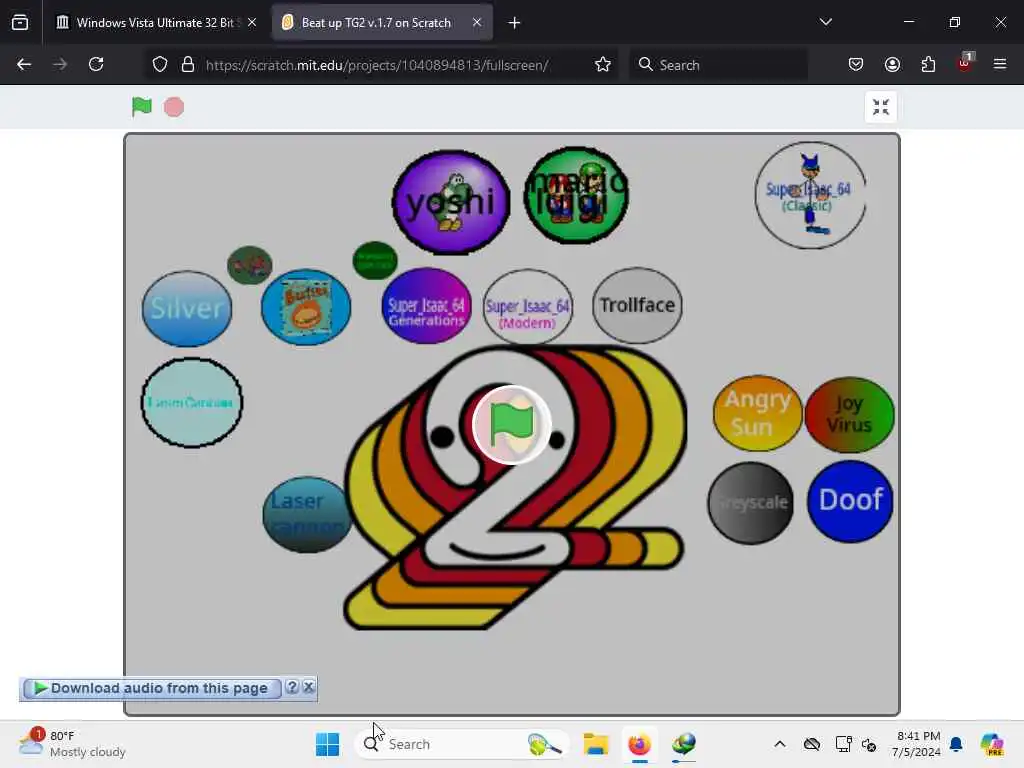
Task: View site security lock information
Action: point(188,65)
